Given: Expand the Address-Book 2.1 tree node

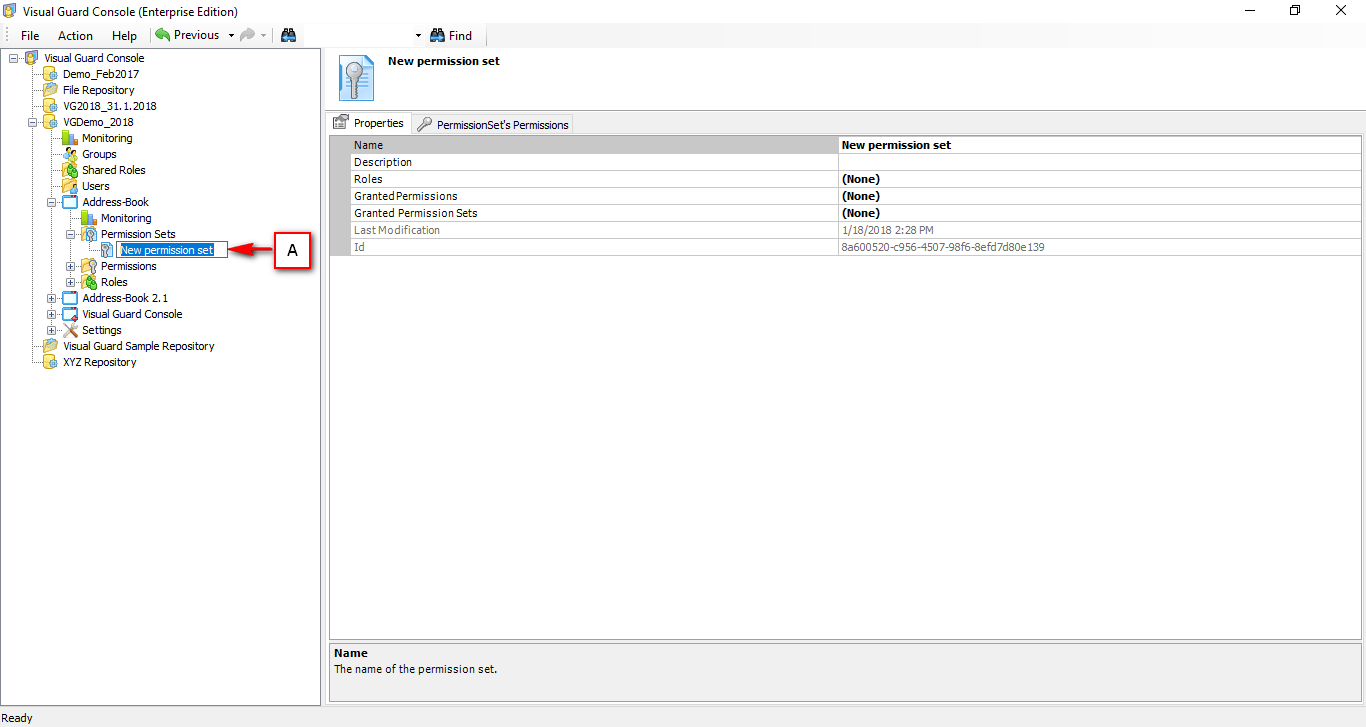Looking at the screenshot, I should (x=50, y=298).
